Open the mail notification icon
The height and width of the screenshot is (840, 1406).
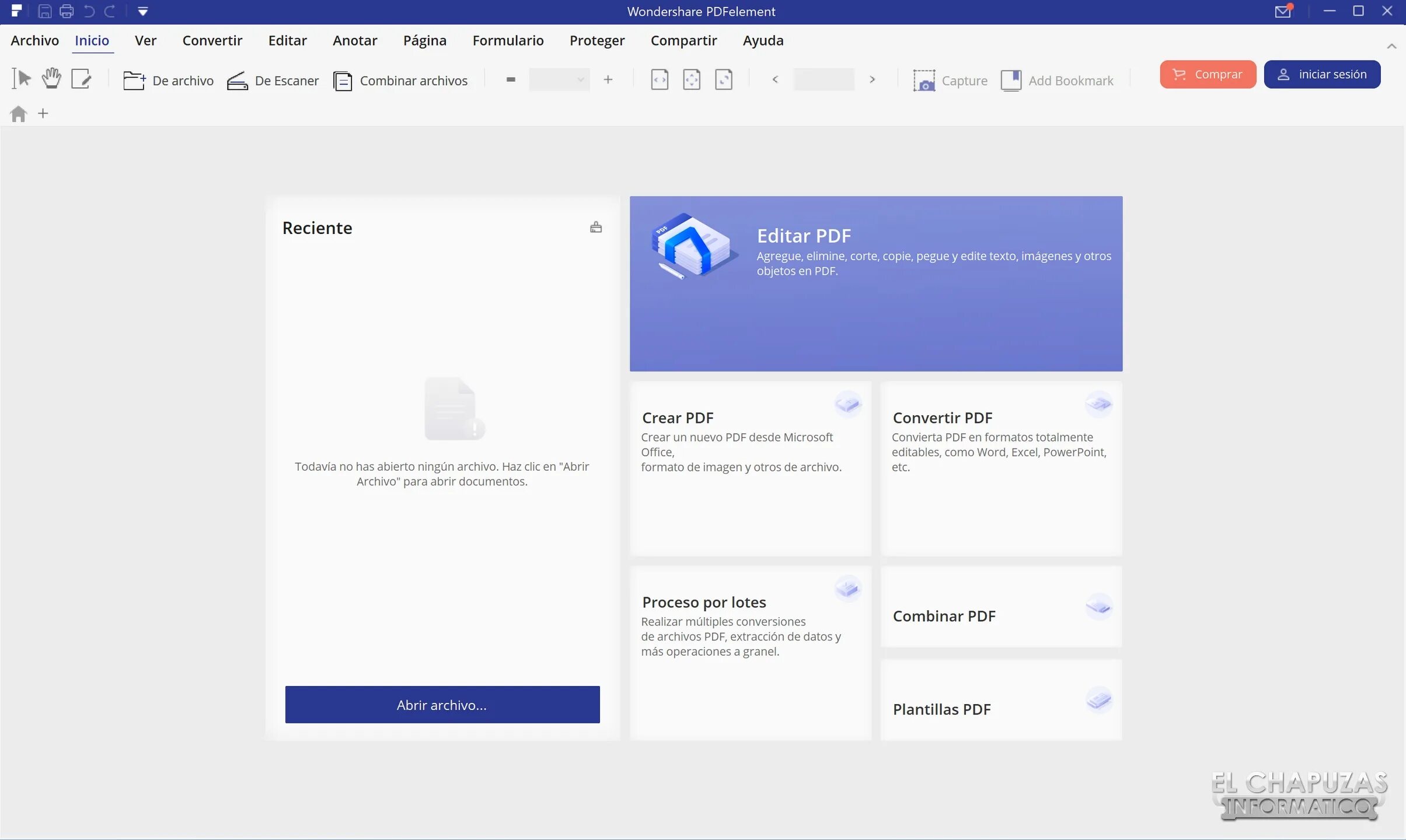point(1283,11)
